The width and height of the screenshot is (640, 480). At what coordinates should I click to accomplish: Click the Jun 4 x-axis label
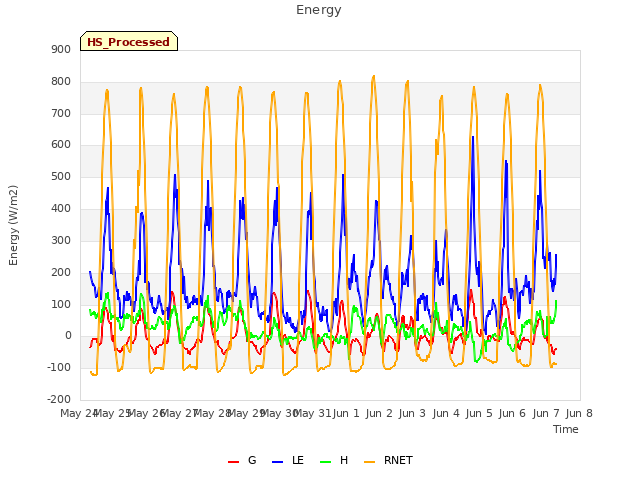pyautogui.click(x=446, y=413)
